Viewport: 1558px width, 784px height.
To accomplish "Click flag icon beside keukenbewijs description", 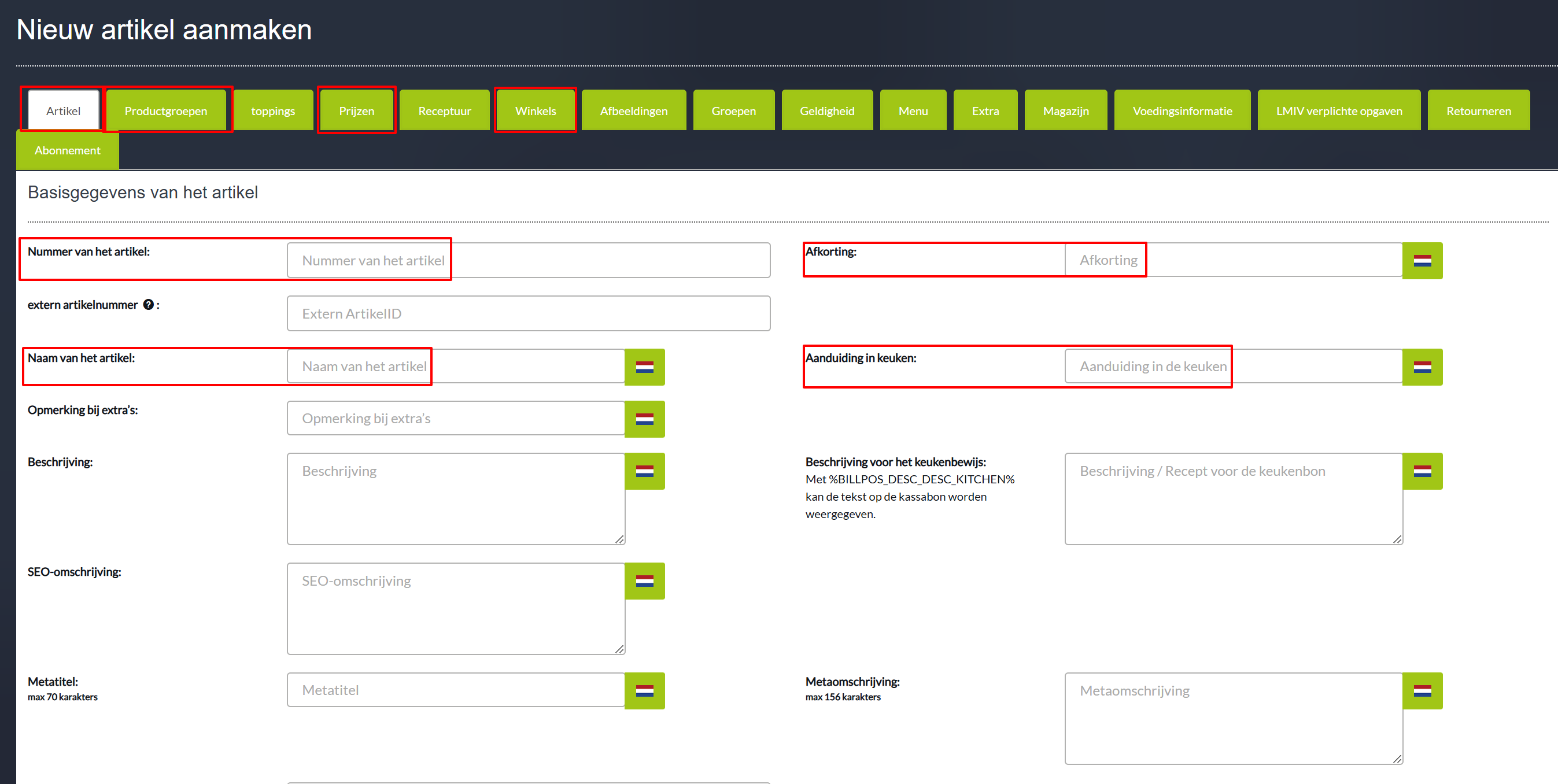I will 1422,471.
